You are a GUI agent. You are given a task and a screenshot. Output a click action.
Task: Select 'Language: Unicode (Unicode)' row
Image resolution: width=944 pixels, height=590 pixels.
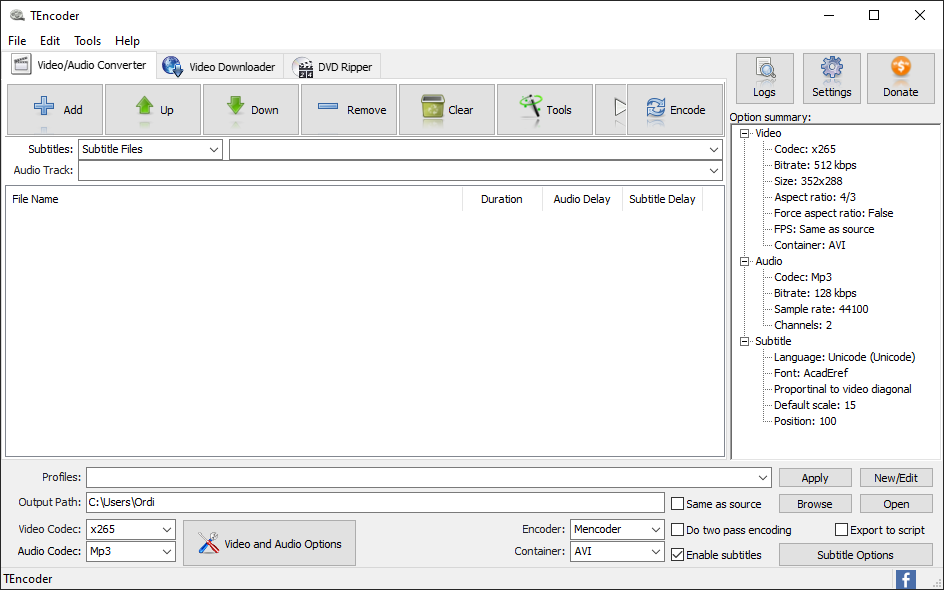click(x=845, y=358)
